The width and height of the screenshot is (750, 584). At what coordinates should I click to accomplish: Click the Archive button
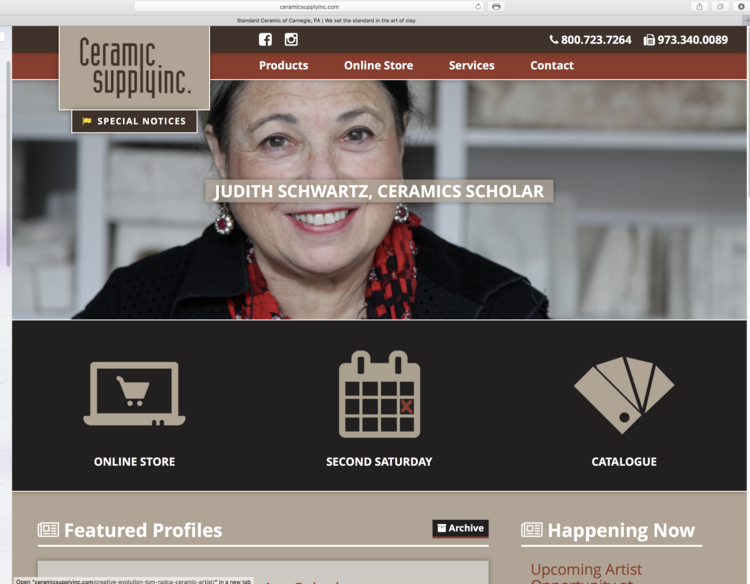pyautogui.click(x=461, y=529)
